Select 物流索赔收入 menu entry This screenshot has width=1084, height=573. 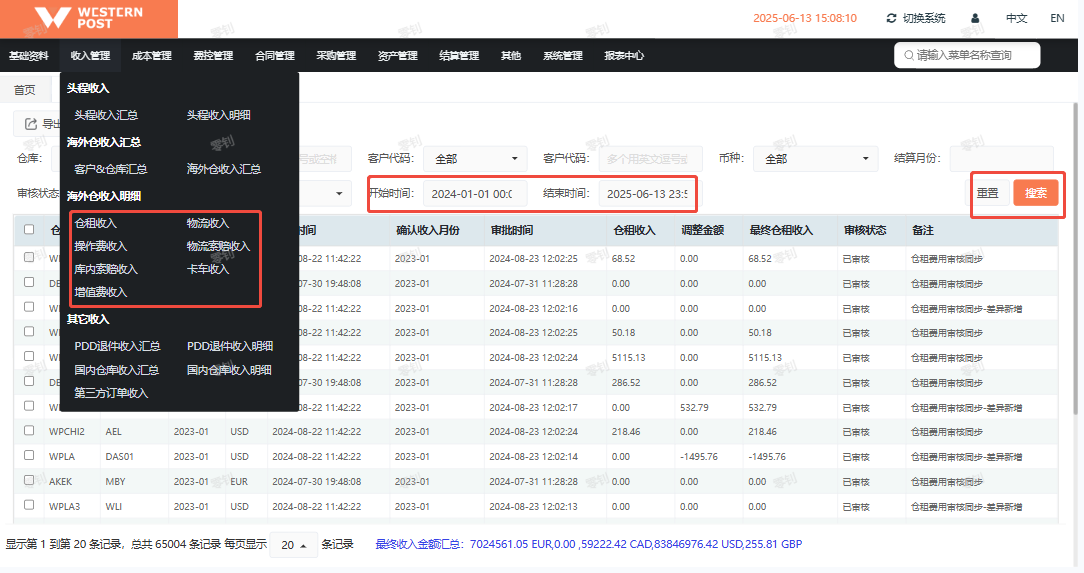pyautogui.click(x=218, y=245)
